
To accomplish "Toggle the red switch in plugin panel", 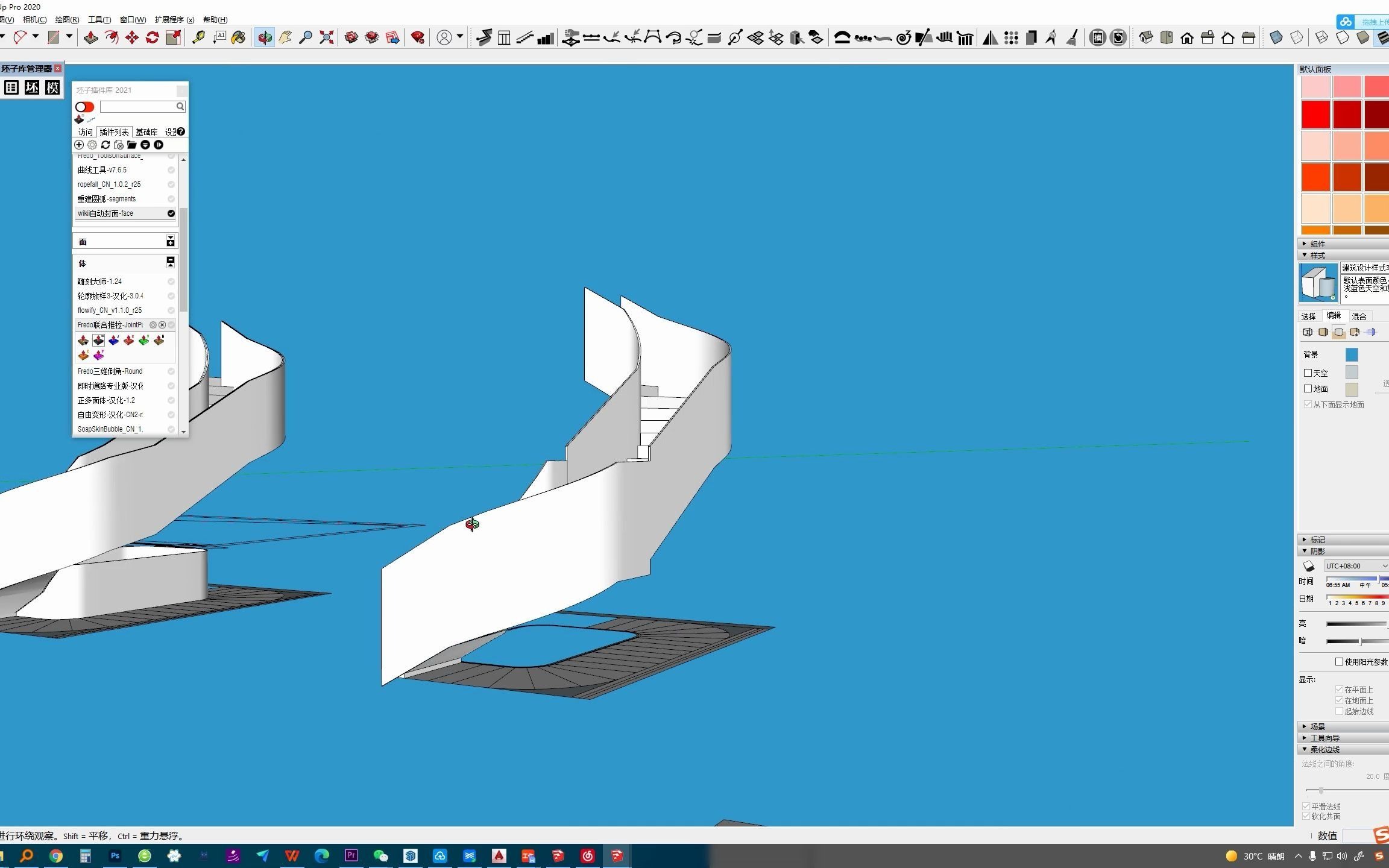I will point(85,107).
